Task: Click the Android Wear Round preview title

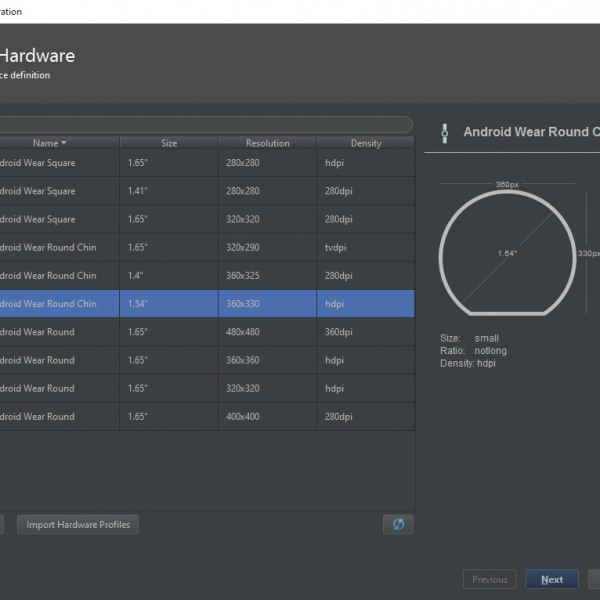Action: 532,132
